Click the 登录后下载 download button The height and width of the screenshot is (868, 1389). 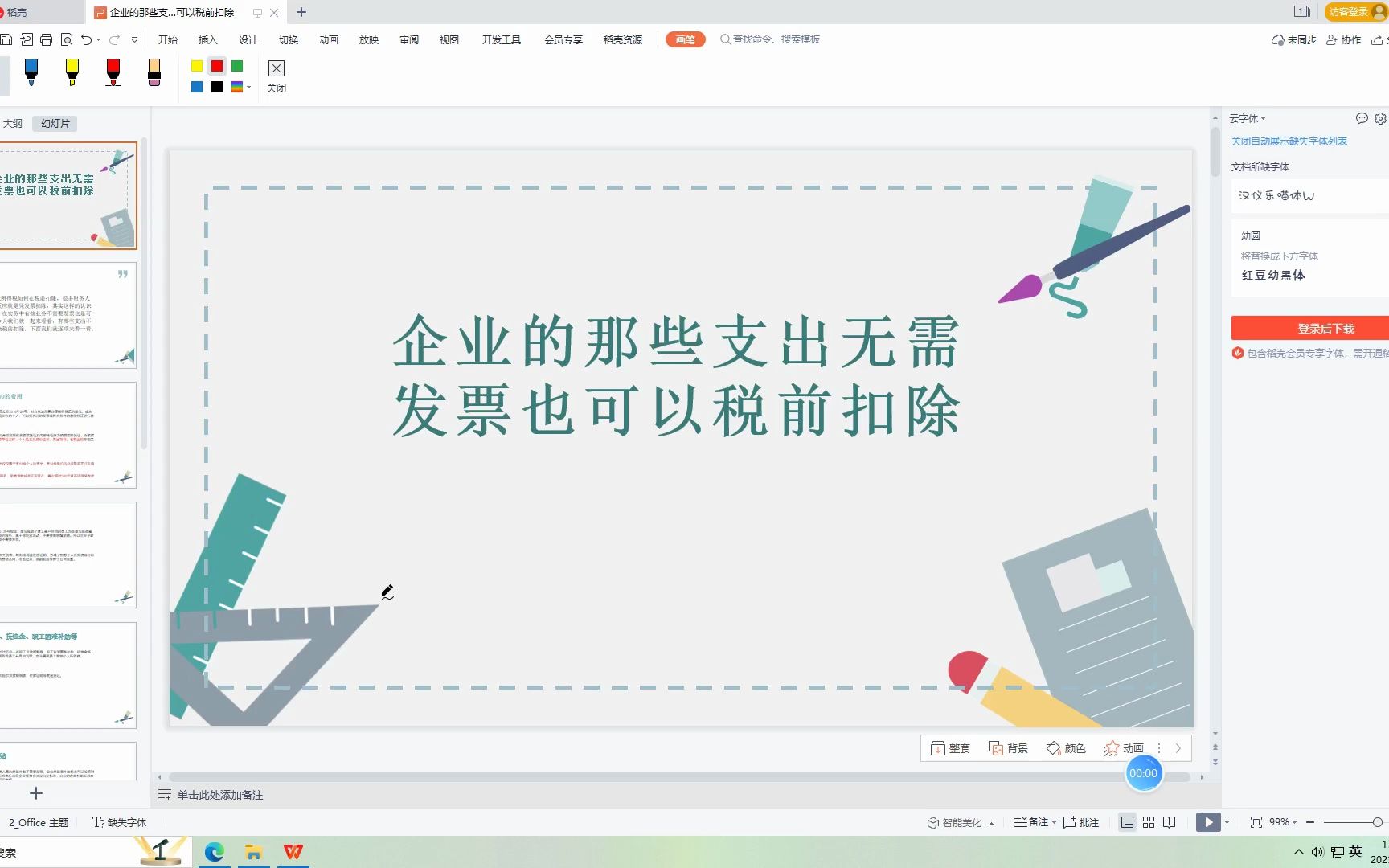[1325, 328]
